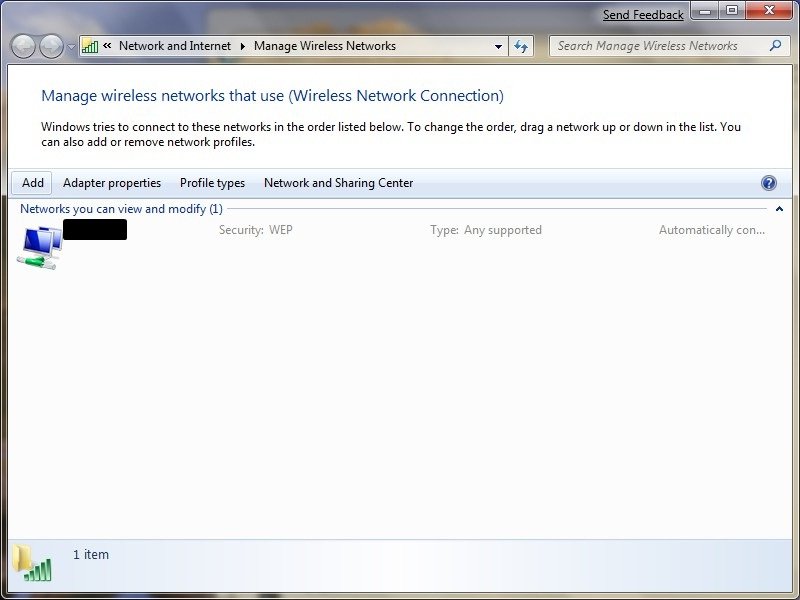Show hidden breadcrumbs via double chevron
This screenshot has width=800, height=600.
click(107, 46)
